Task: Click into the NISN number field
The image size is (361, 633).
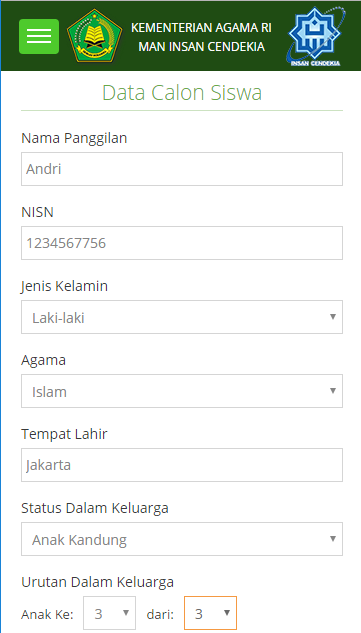Action: coord(182,243)
